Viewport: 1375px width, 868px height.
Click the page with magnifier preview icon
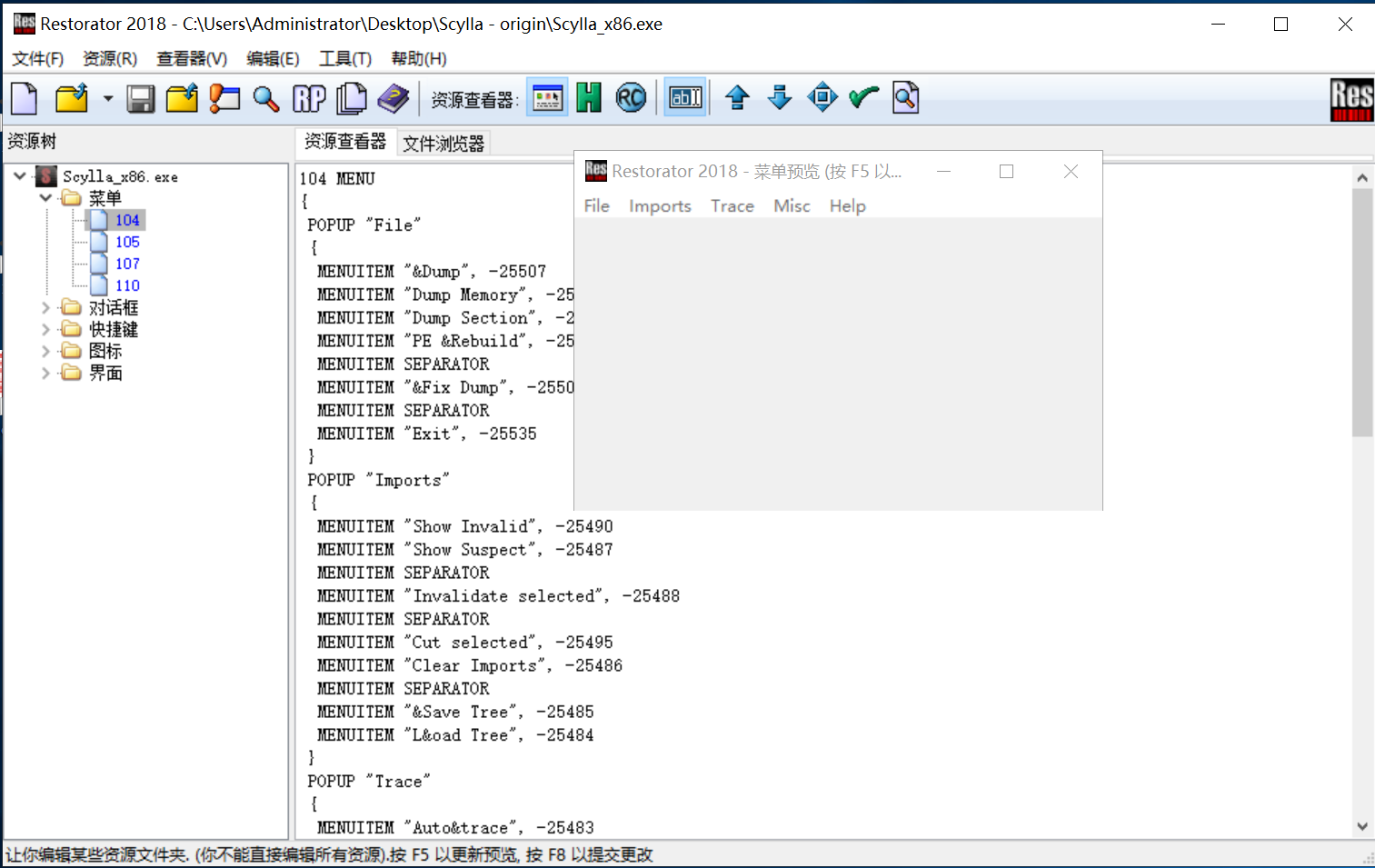tap(906, 97)
